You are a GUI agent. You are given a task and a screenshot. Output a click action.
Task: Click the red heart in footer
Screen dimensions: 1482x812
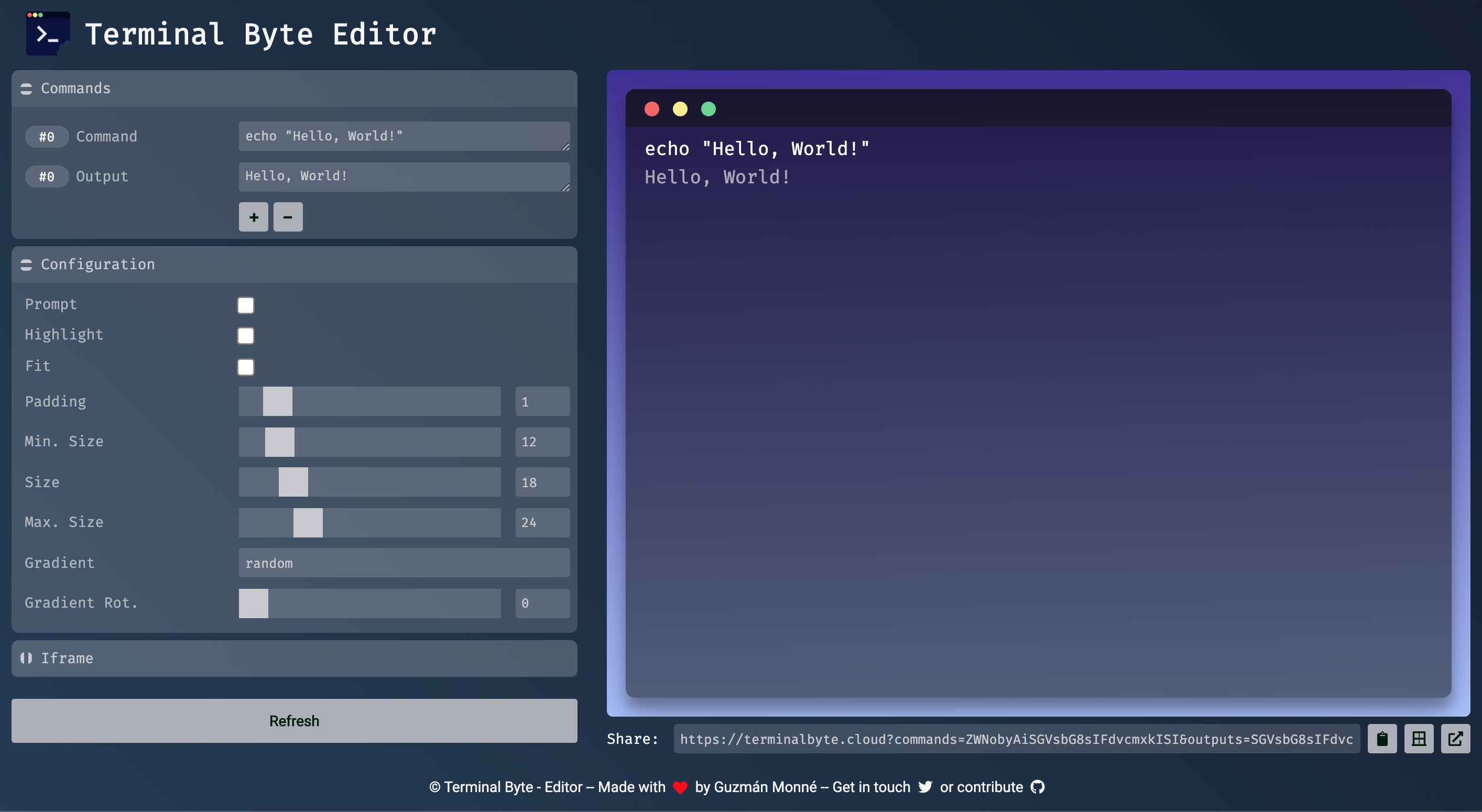point(680,787)
